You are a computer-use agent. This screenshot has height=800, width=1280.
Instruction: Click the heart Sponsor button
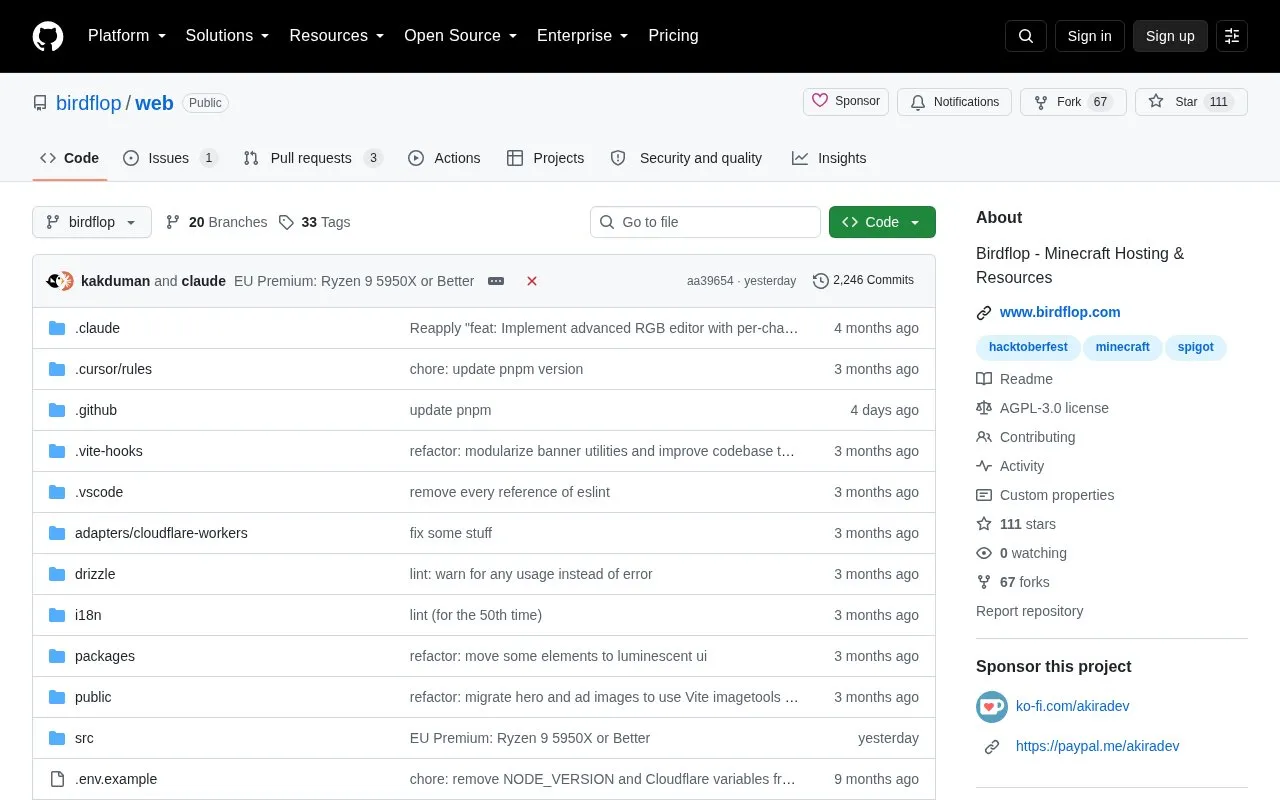[x=846, y=102]
